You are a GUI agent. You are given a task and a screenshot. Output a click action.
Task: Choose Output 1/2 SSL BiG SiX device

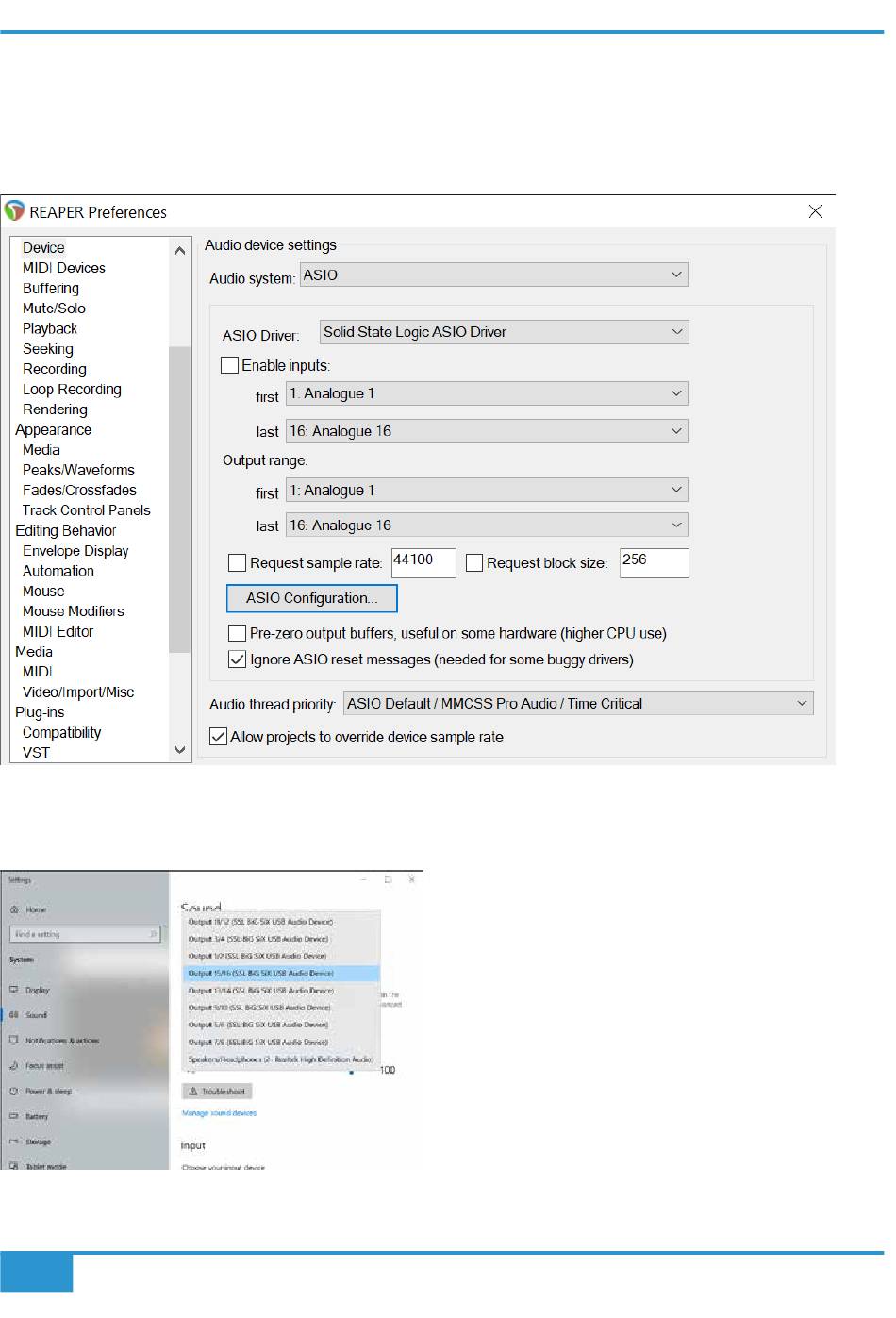[281, 956]
